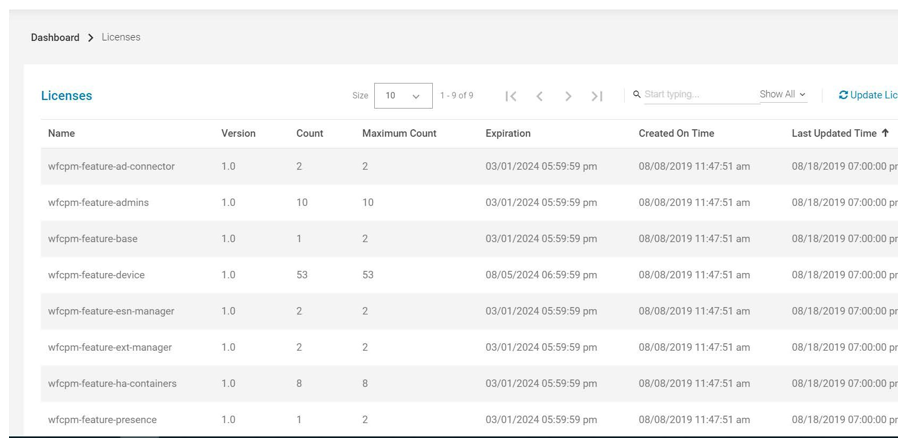Screen dimensions: 922x445
Task: Click the Licenses breadcrumb item
Action: point(121,37)
